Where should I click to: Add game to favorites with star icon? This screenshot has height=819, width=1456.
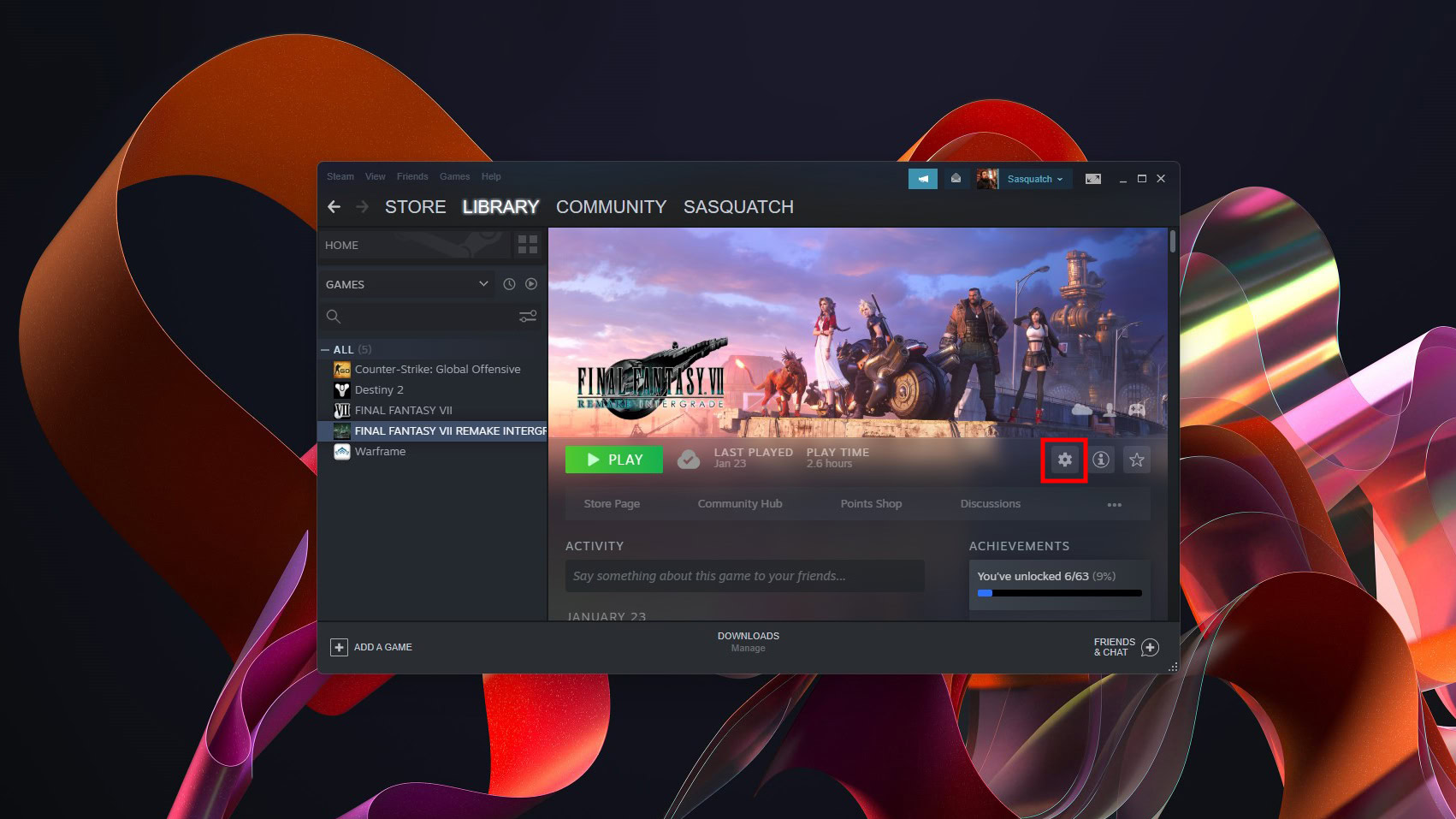[1137, 460]
